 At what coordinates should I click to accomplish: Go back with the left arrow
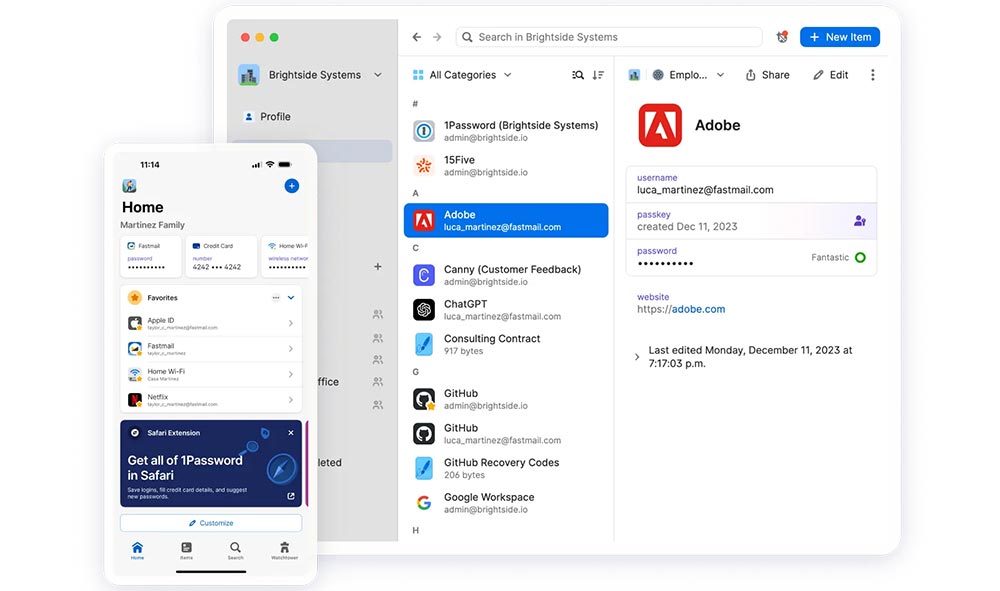point(416,37)
